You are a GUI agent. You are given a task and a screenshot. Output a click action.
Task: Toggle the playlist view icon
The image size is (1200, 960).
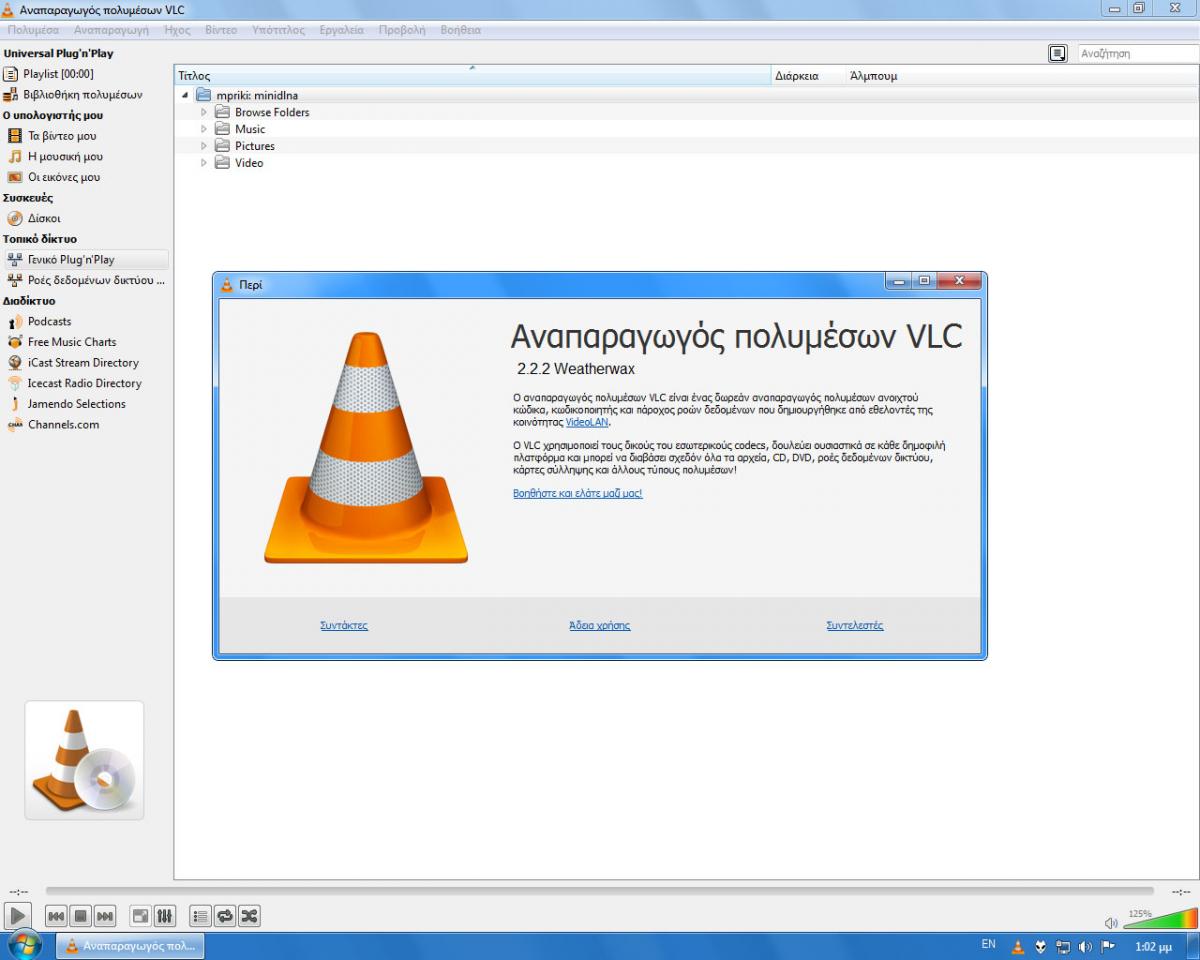(200, 915)
